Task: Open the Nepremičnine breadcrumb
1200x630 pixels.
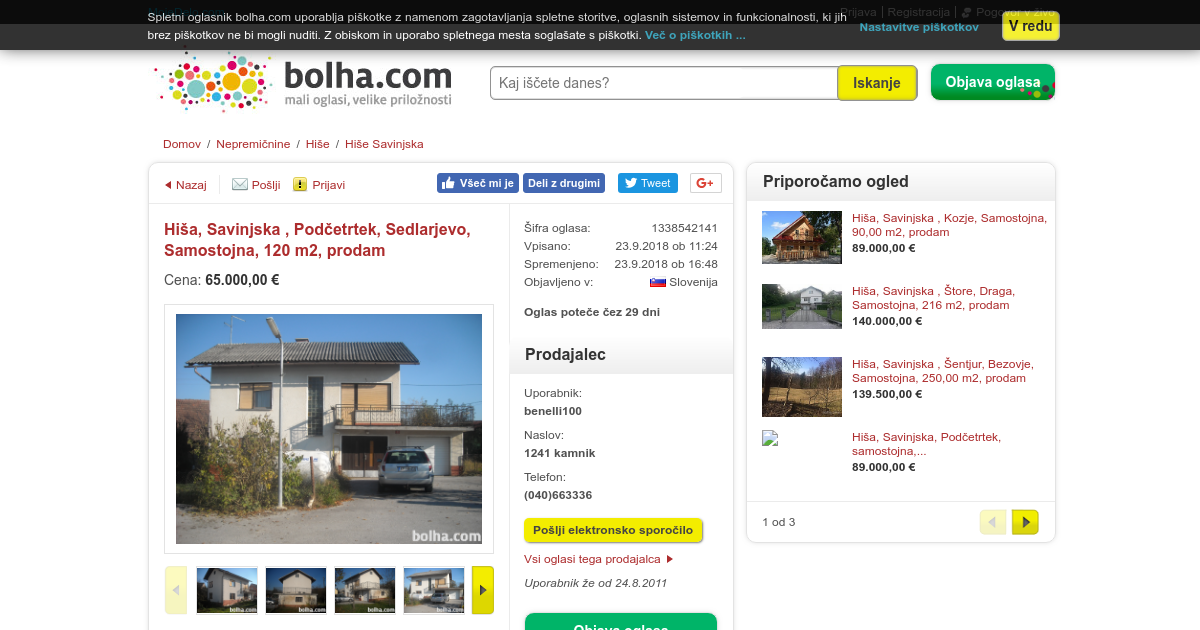Action: pyautogui.click(x=254, y=144)
